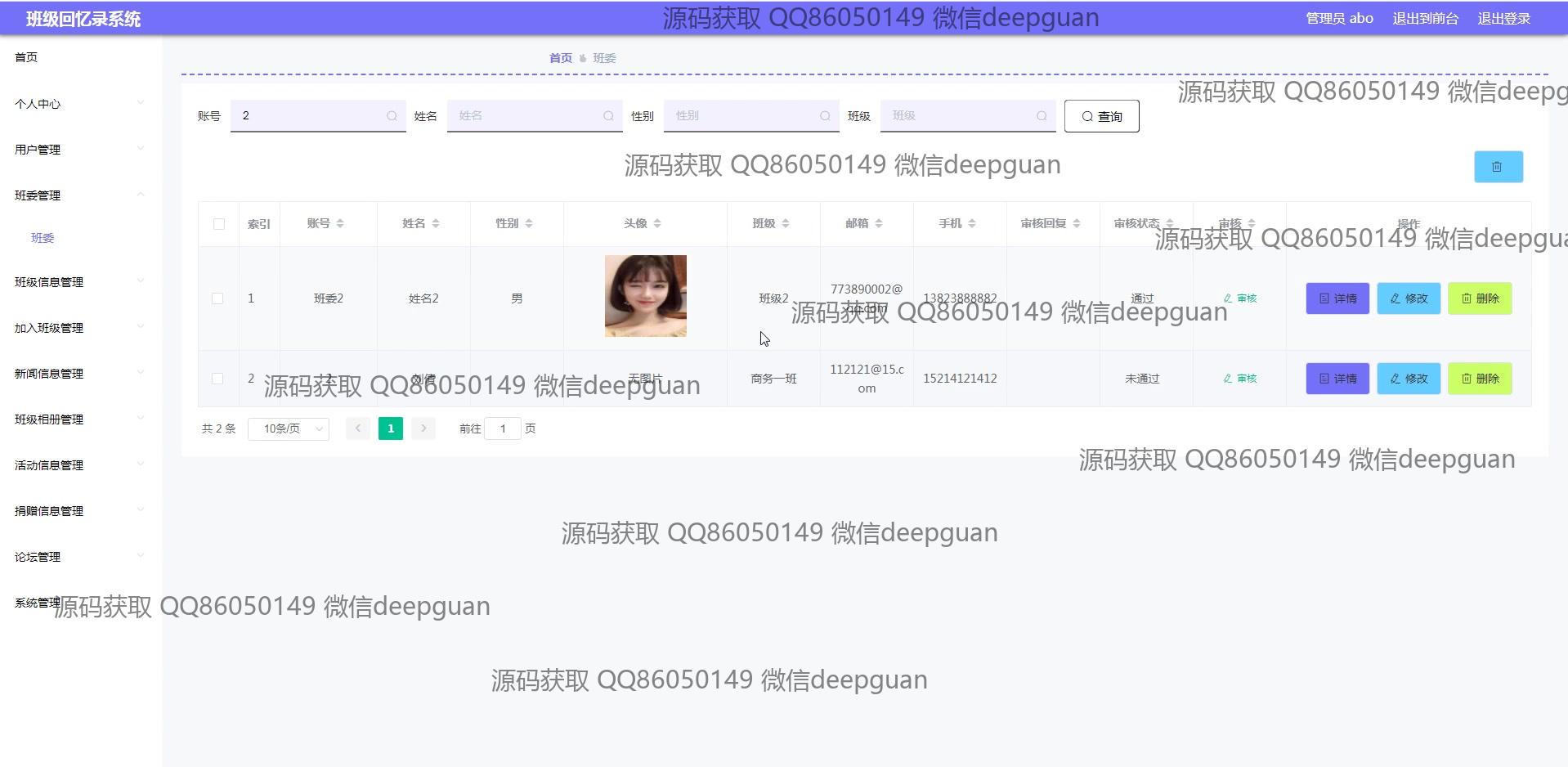Click the 查询 search button

click(x=1101, y=116)
